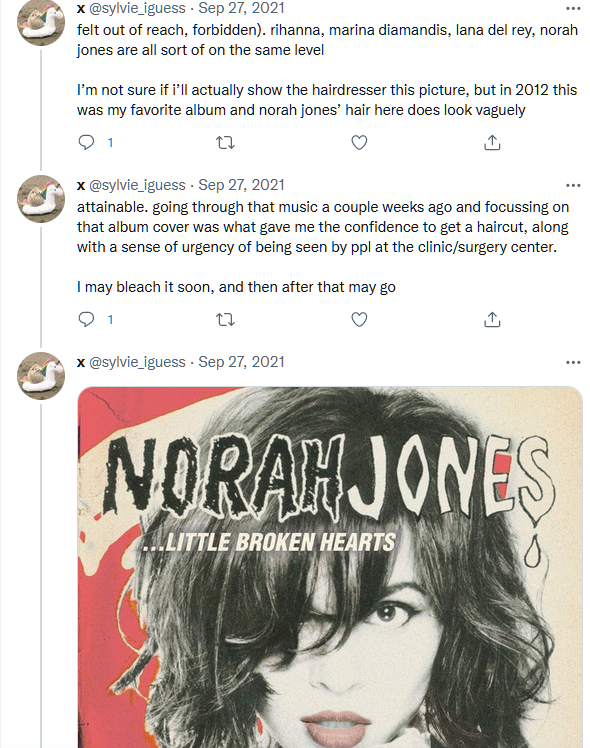Like the tweet mentioning rihanna and lana del rey
This screenshot has height=748, width=590.
[359, 143]
